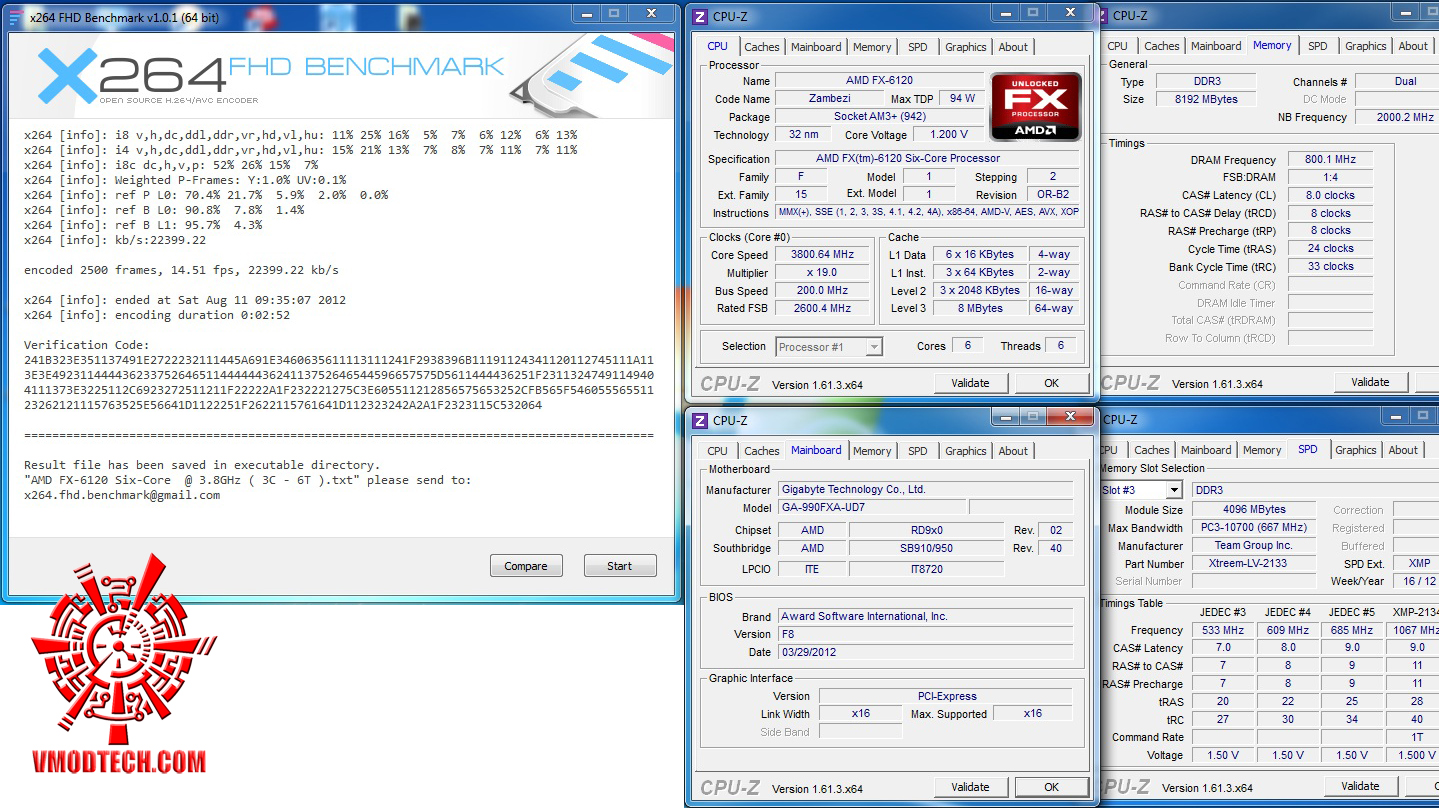Click the AMD FX Unlocked processor logo
Viewport: 1439px width, 808px height.
pyautogui.click(x=1035, y=107)
